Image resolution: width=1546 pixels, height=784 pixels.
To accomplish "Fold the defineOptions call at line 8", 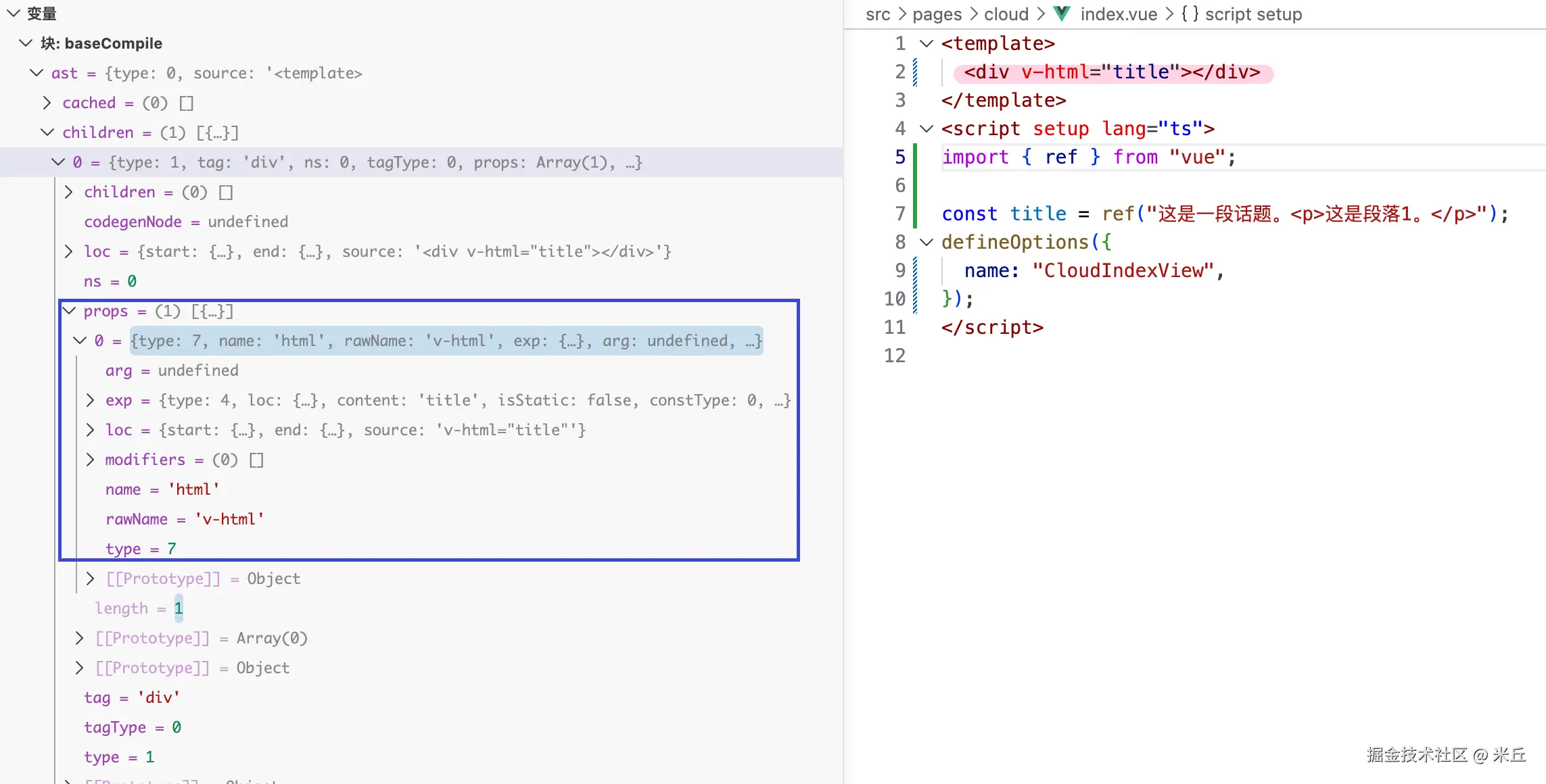I will tap(927, 242).
